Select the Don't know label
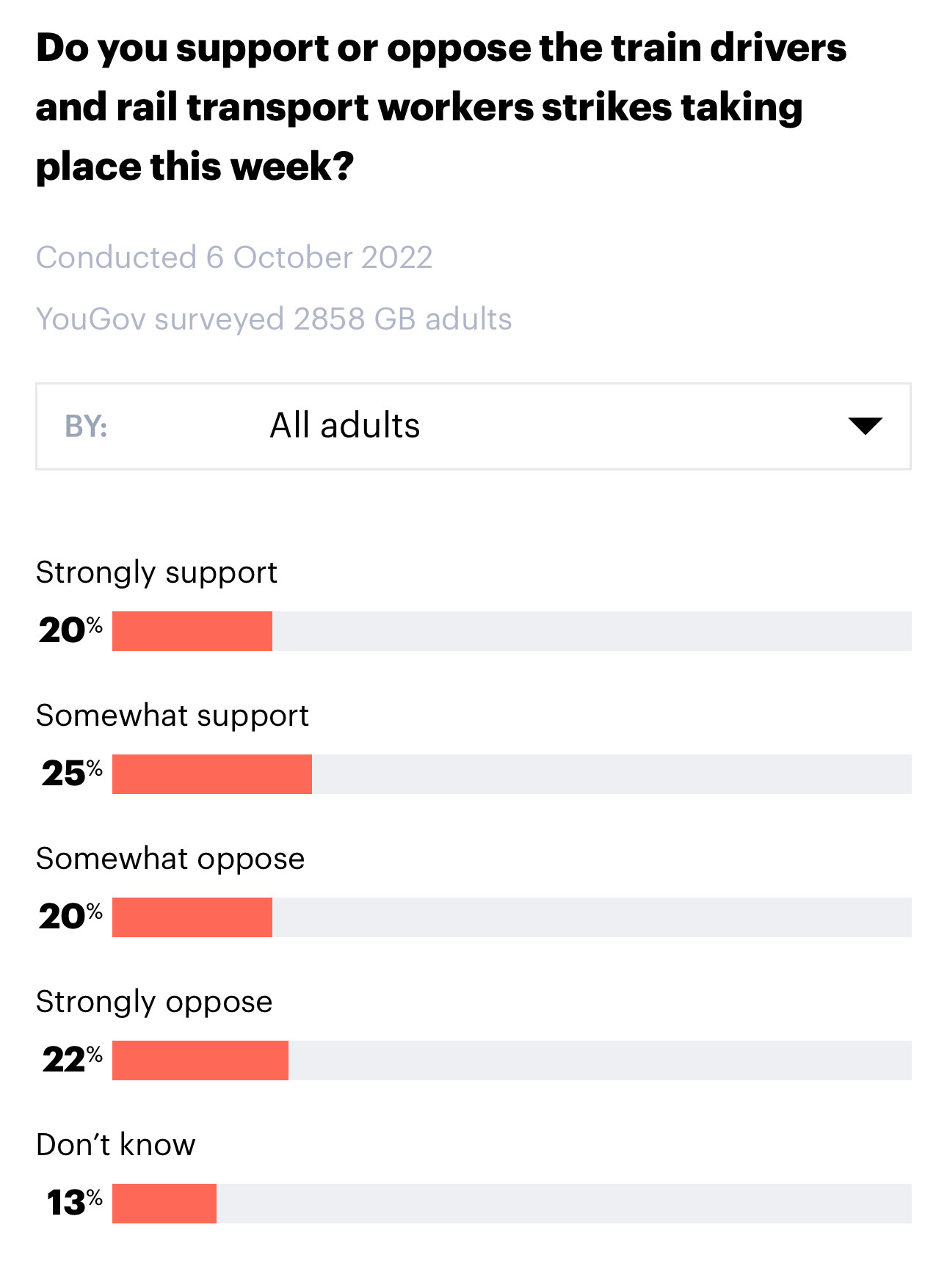 tap(116, 1145)
